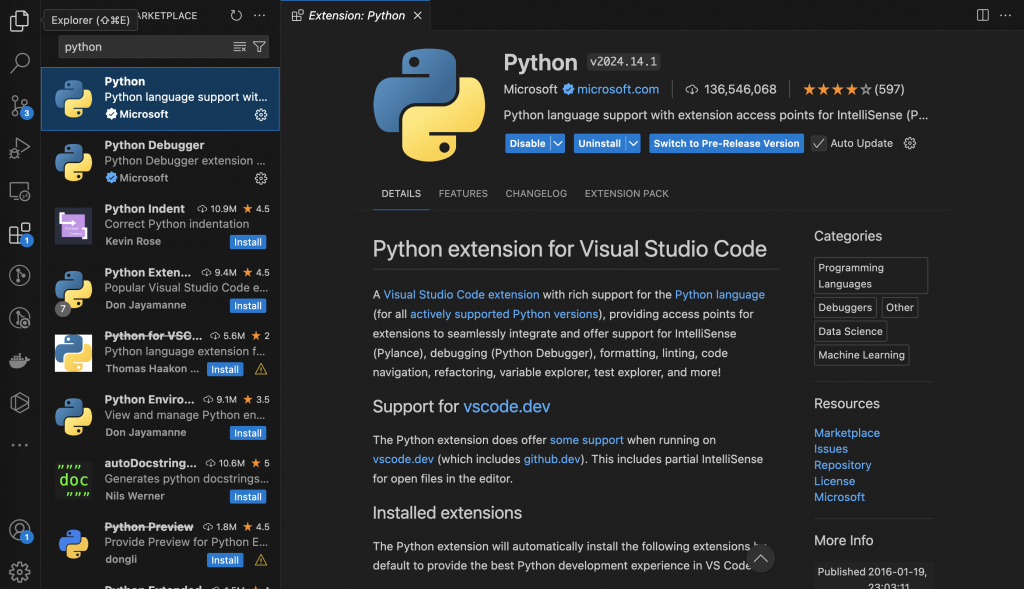Close the Extension: Python editor tab
The width and height of the screenshot is (1024, 589).
click(x=418, y=15)
